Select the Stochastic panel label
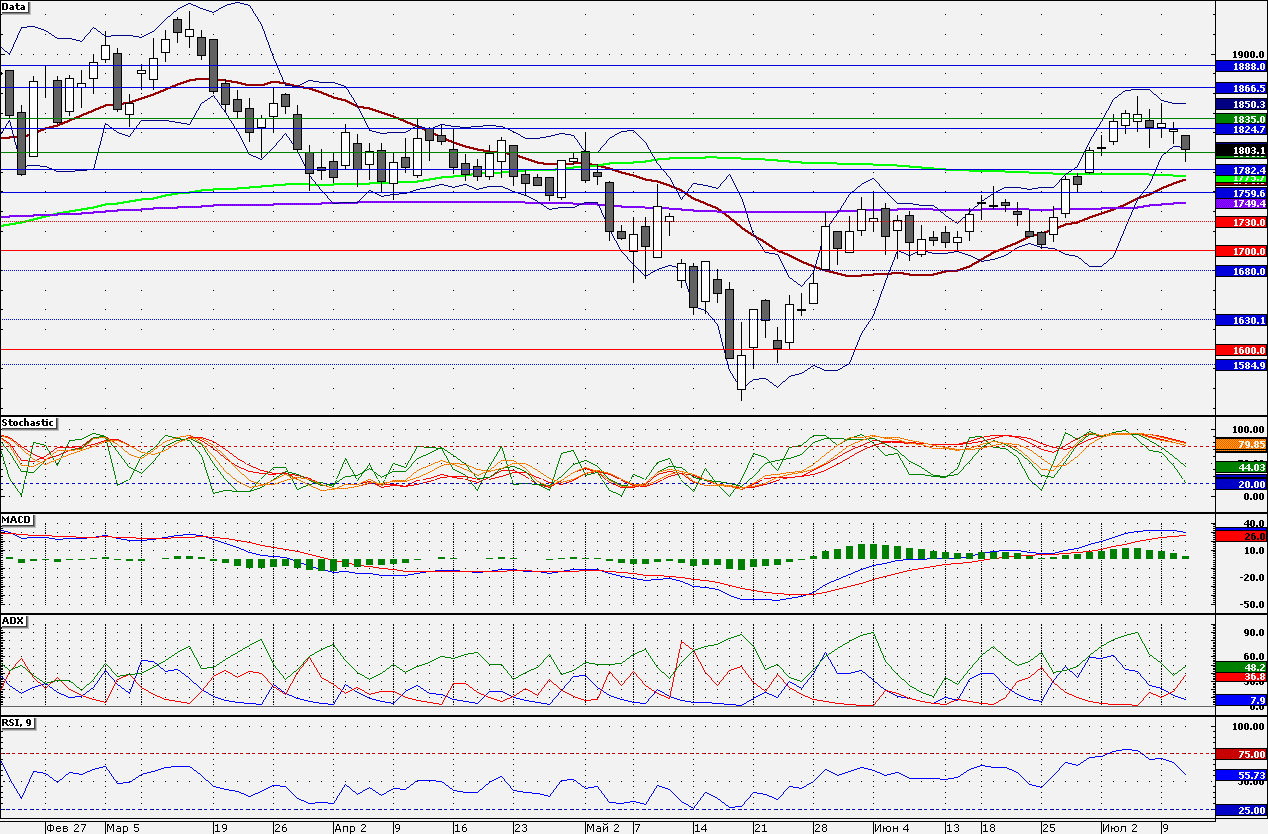1268x834 pixels. click(x=29, y=423)
